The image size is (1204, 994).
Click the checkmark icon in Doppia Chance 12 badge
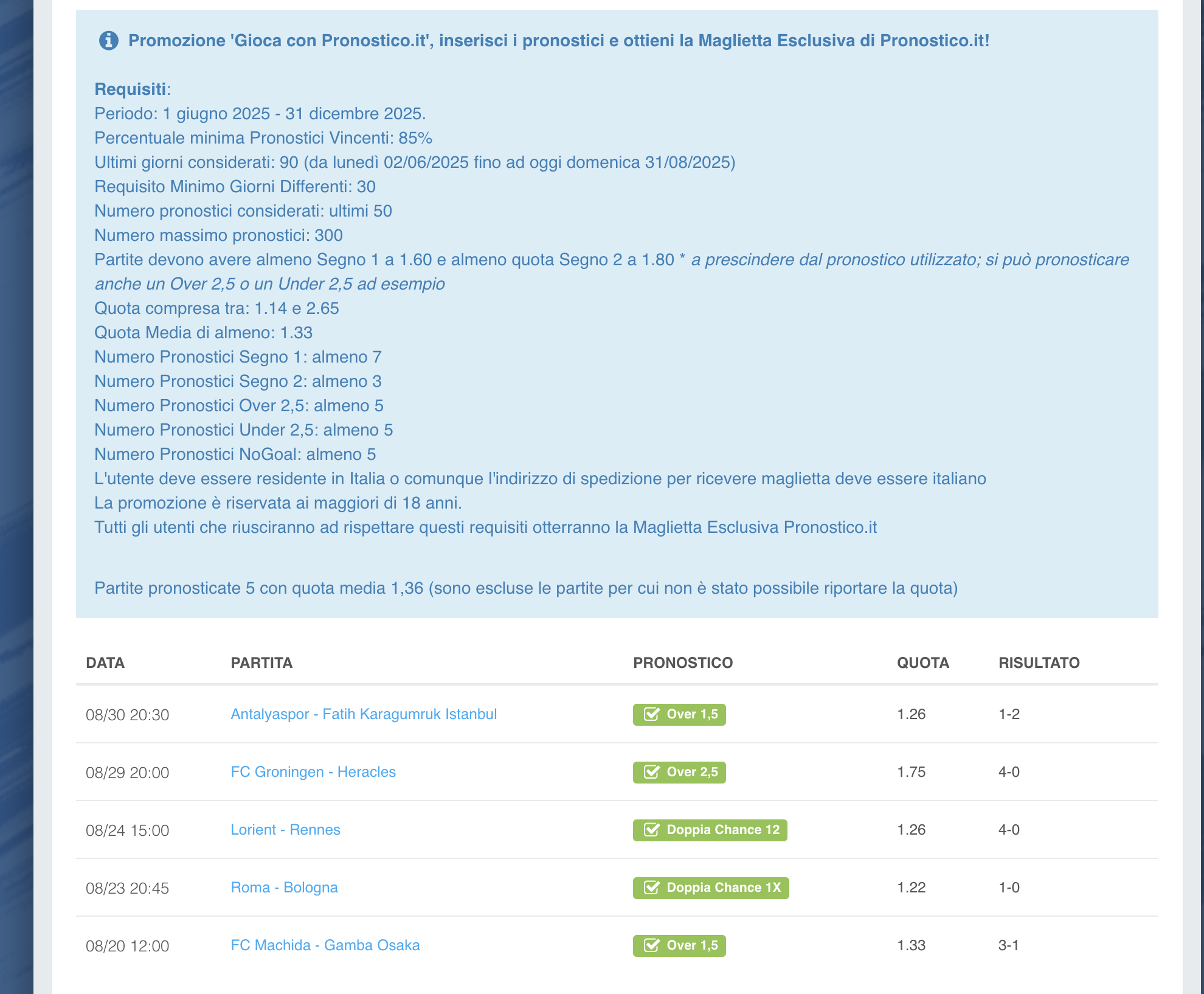tap(652, 830)
